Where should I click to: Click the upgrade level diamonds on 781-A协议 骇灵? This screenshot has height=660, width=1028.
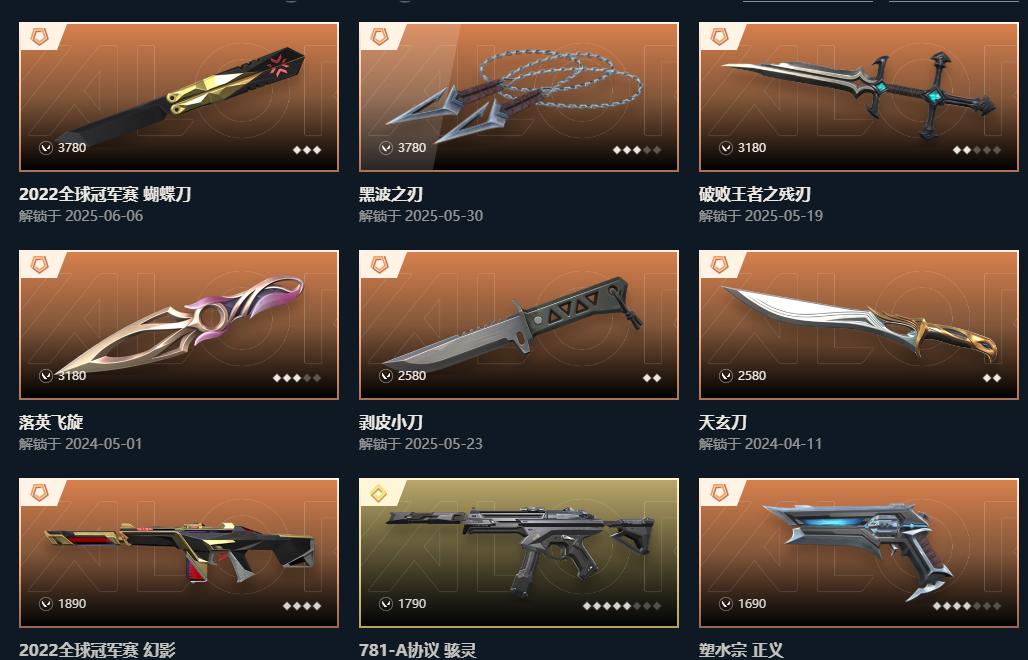click(x=622, y=606)
